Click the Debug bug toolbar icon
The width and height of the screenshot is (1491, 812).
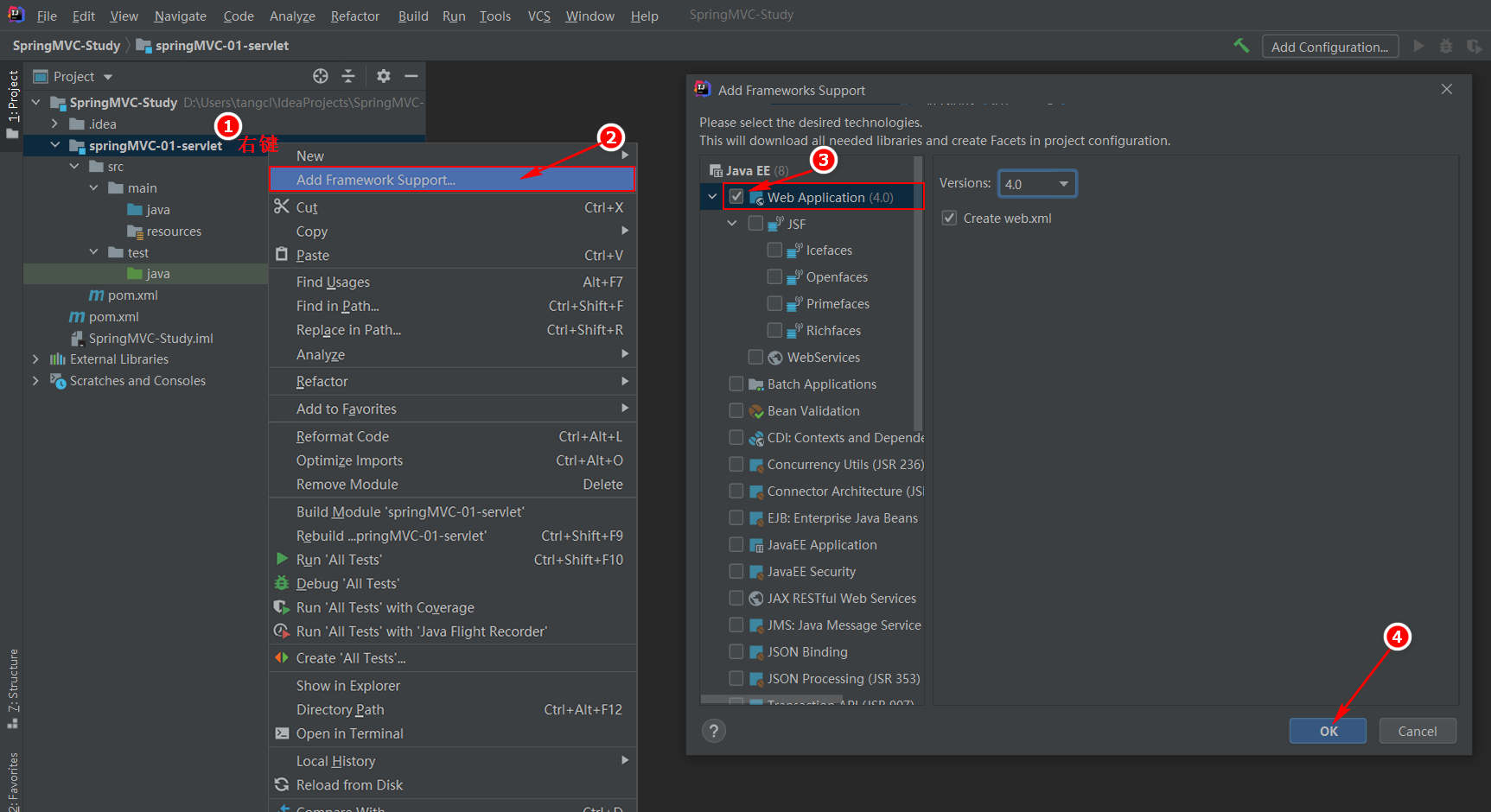pyautogui.click(x=1446, y=46)
